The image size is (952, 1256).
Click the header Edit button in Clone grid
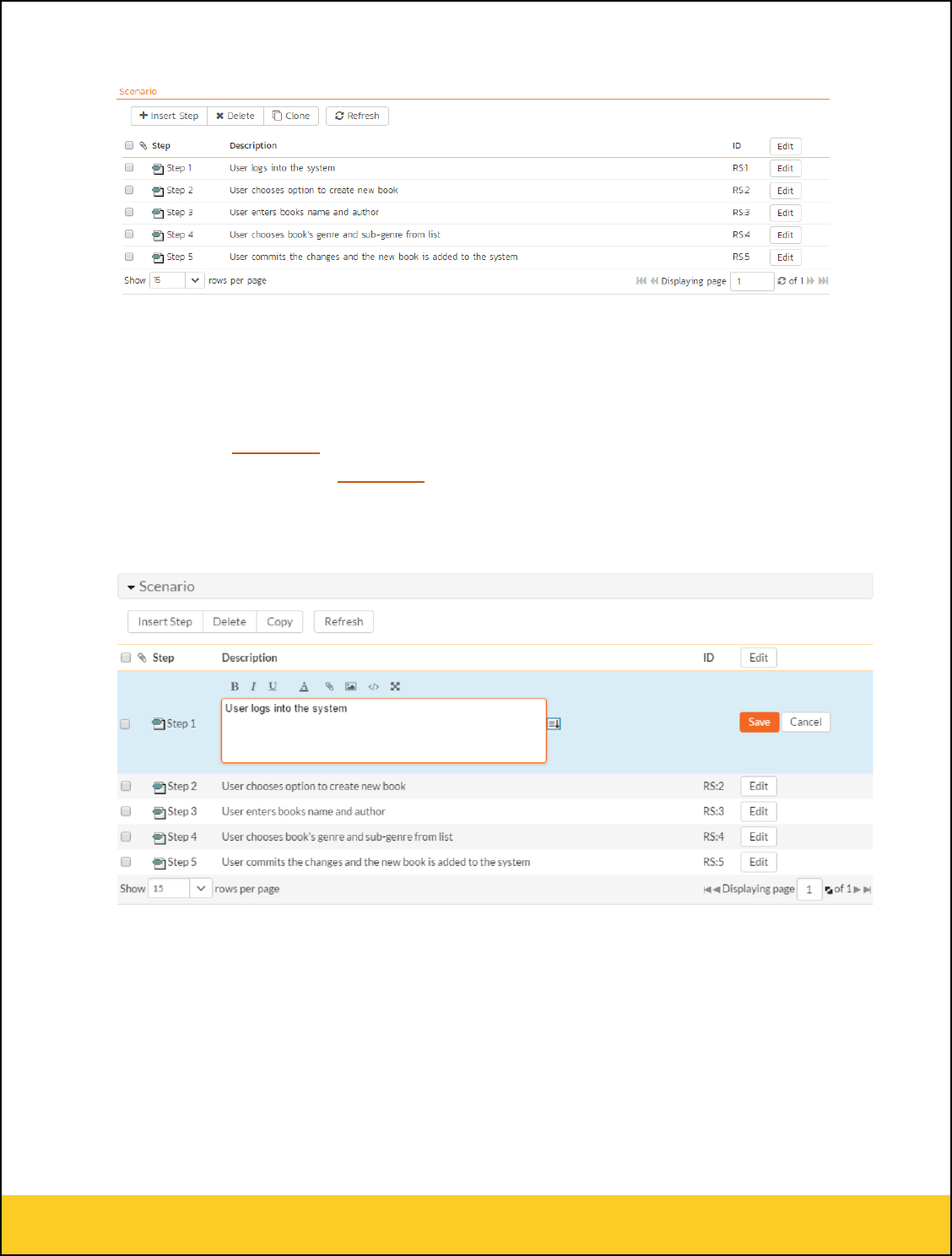point(785,146)
